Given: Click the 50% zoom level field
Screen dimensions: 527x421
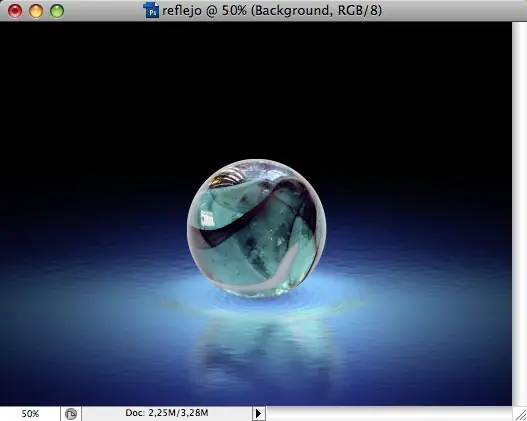Looking at the screenshot, I should pyautogui.click(x=30, y=414).
